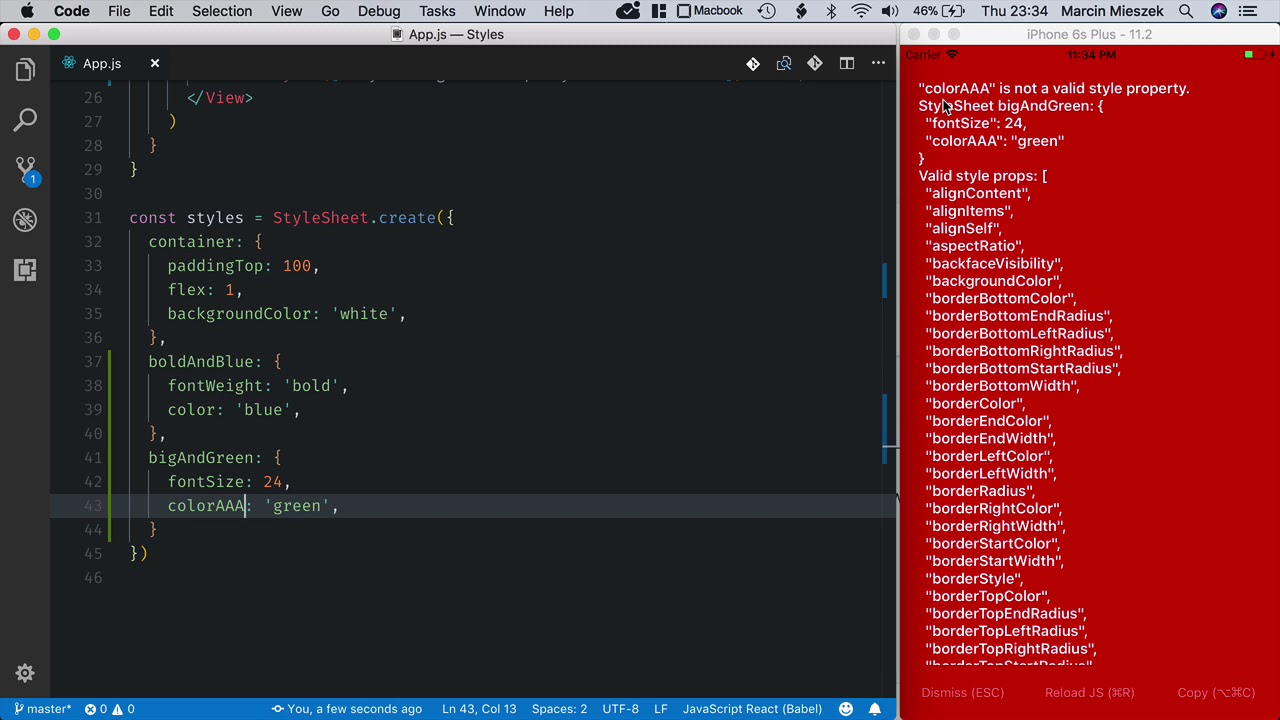Open the Marcin Mieszek user menu
The width and height of the screenshot is (1280, 720).
pyautogui.click(x=1114, y=11)
